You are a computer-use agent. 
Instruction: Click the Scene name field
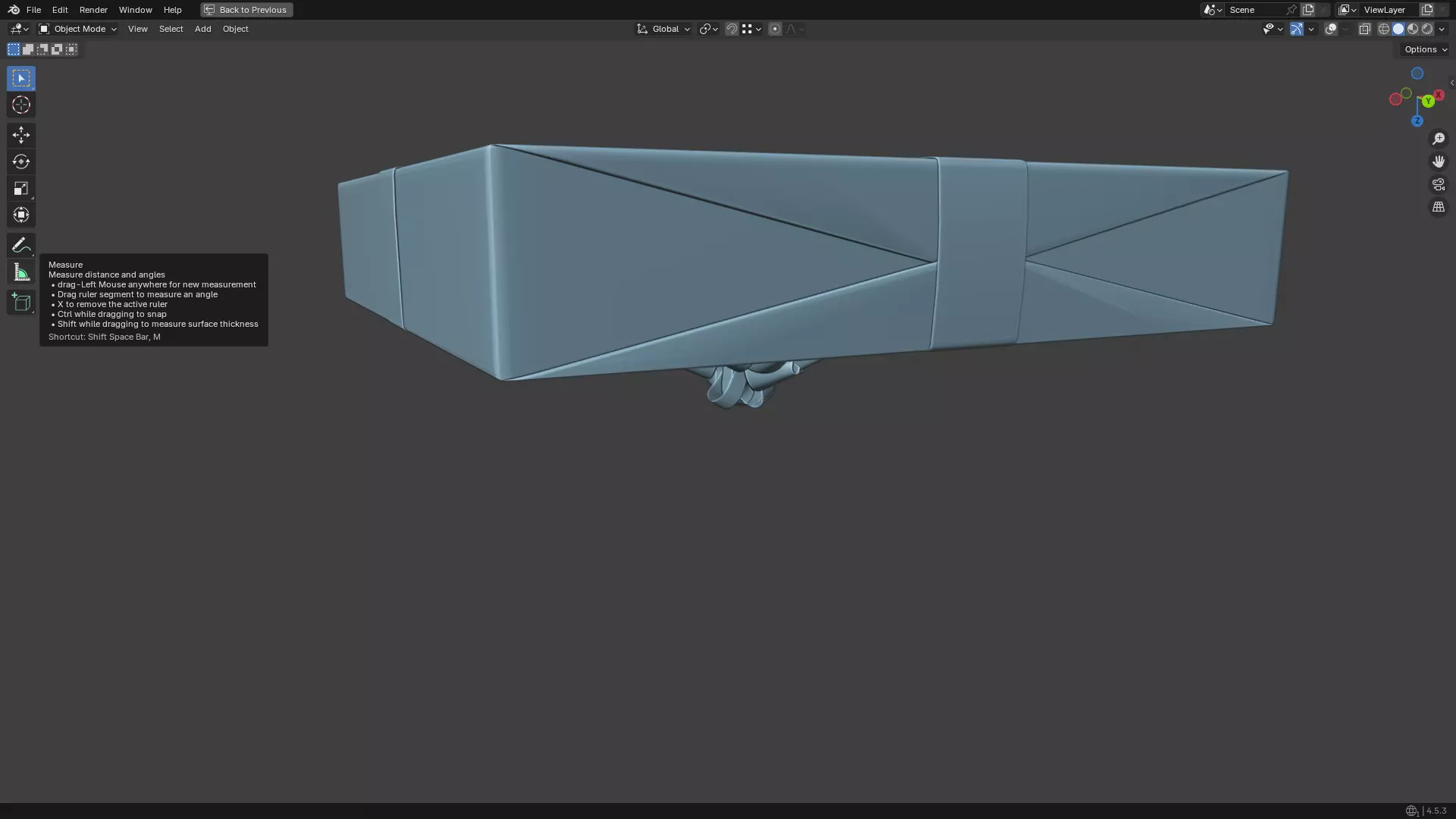pyautogui.click(x=1255, y=10)
